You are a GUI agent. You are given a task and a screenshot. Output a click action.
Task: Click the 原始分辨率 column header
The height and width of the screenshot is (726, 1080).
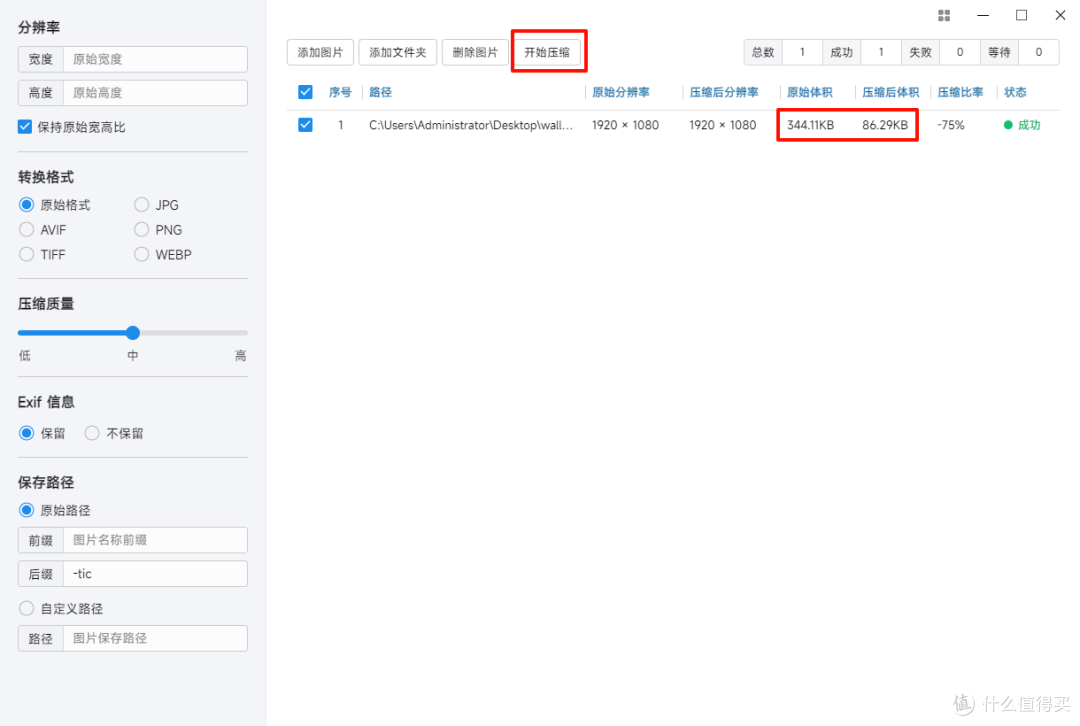coord(621,92)
